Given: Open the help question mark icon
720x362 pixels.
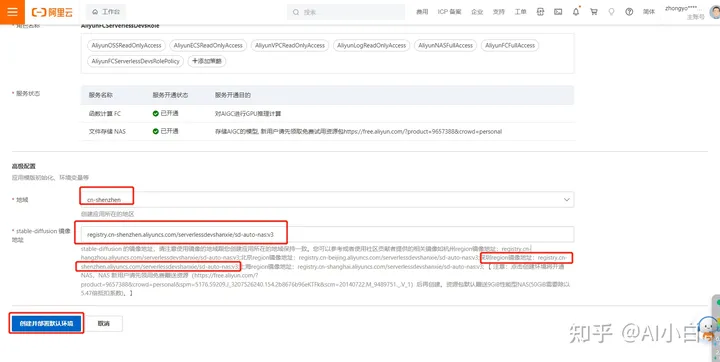Looking at the screenshot, I should click(x=629, y=12).
